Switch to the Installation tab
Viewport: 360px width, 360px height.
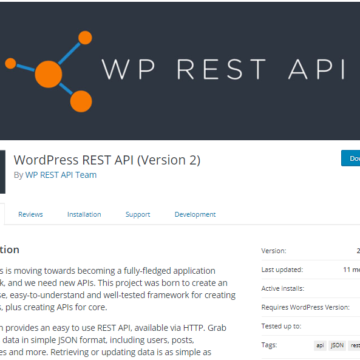tap(84, 214)
